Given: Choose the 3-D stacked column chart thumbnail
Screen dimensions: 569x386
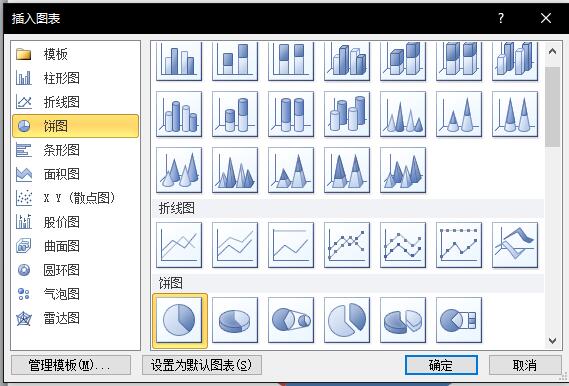Looking at the screenshot, I should click(403, 61).
